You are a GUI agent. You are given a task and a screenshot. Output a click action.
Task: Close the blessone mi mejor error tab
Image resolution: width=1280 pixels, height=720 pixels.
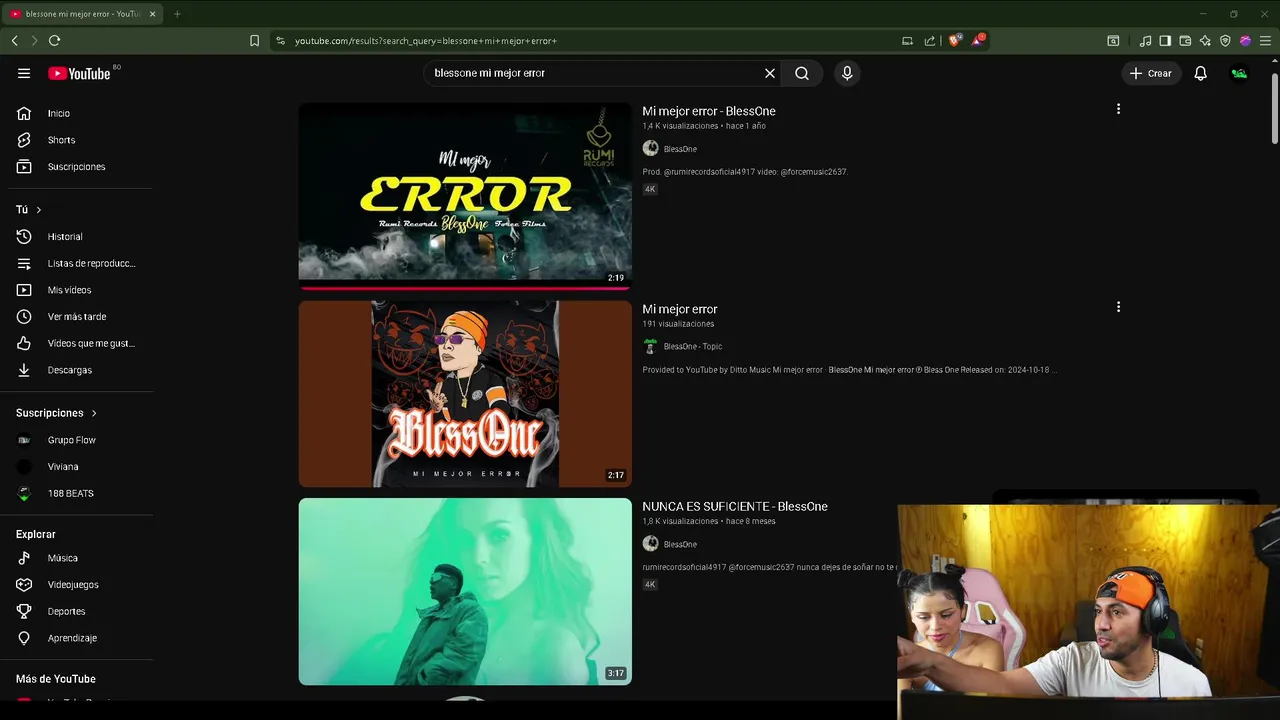point(152,14)
